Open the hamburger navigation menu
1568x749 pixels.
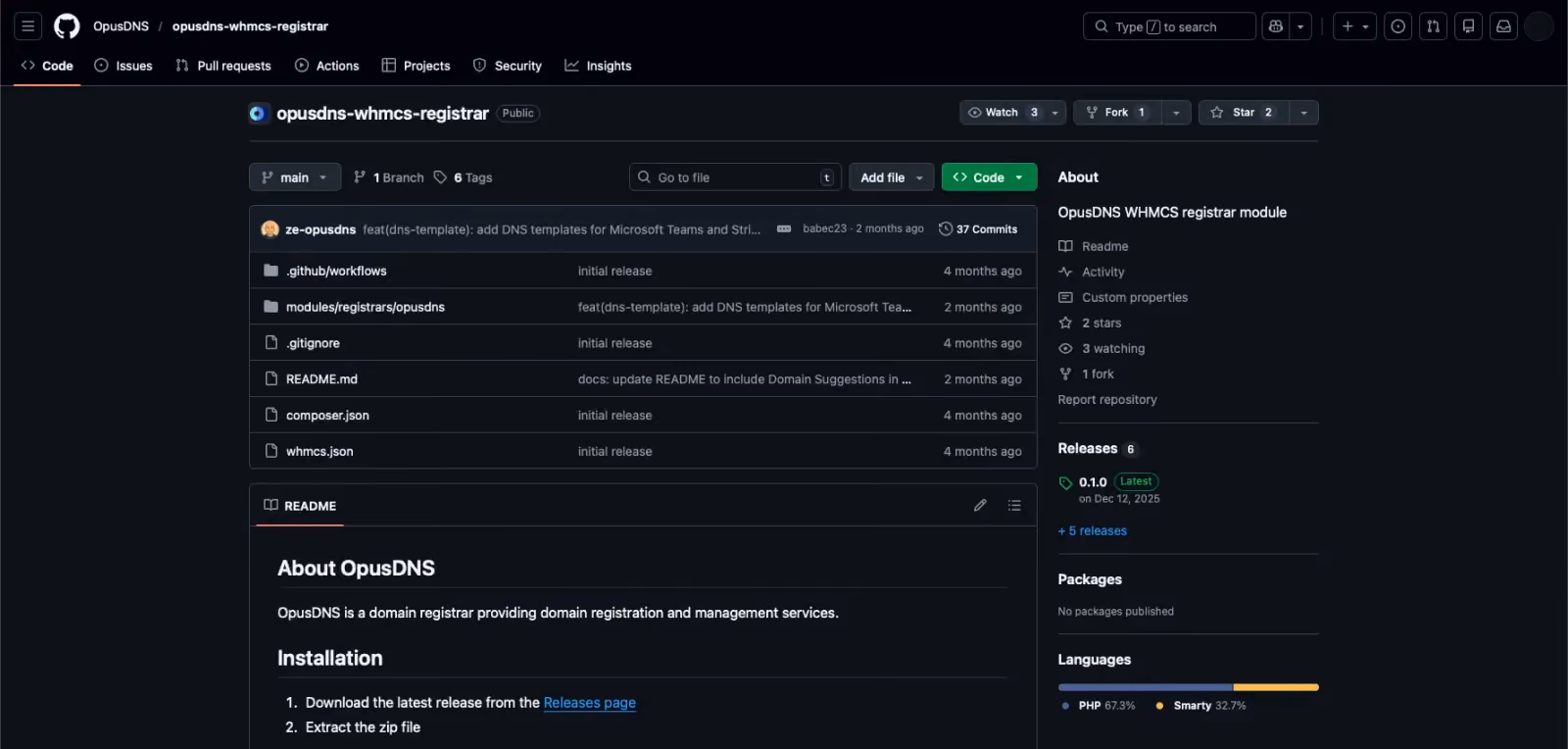coord(27,26)
